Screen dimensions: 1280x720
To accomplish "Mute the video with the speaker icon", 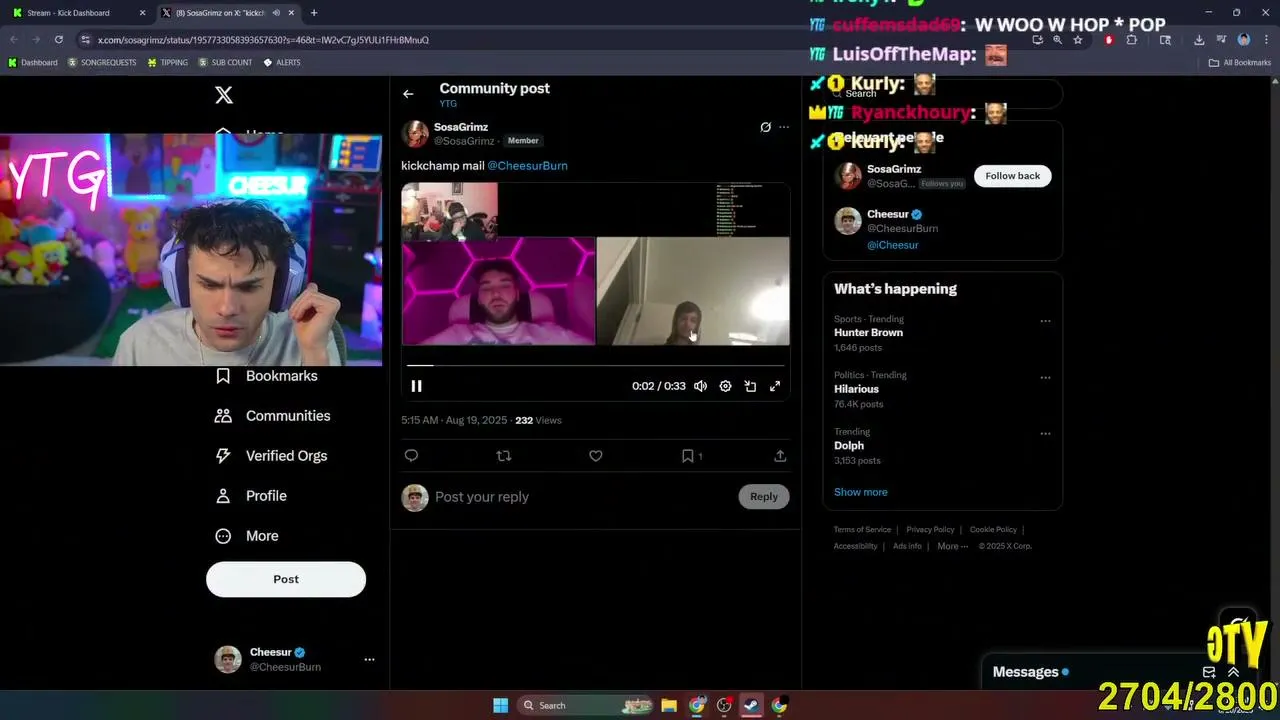I will click(x=700, y=386).
